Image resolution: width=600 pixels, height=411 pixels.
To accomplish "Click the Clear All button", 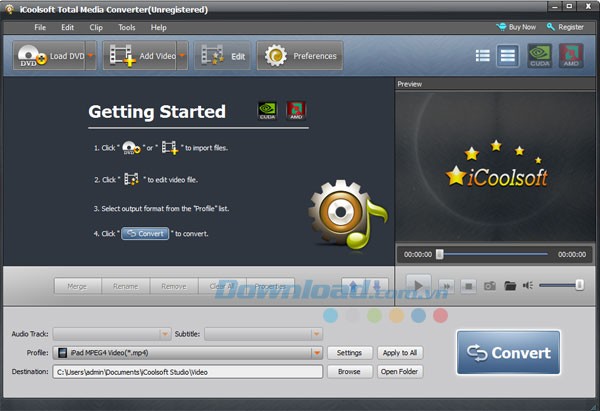I will (222, 286).
